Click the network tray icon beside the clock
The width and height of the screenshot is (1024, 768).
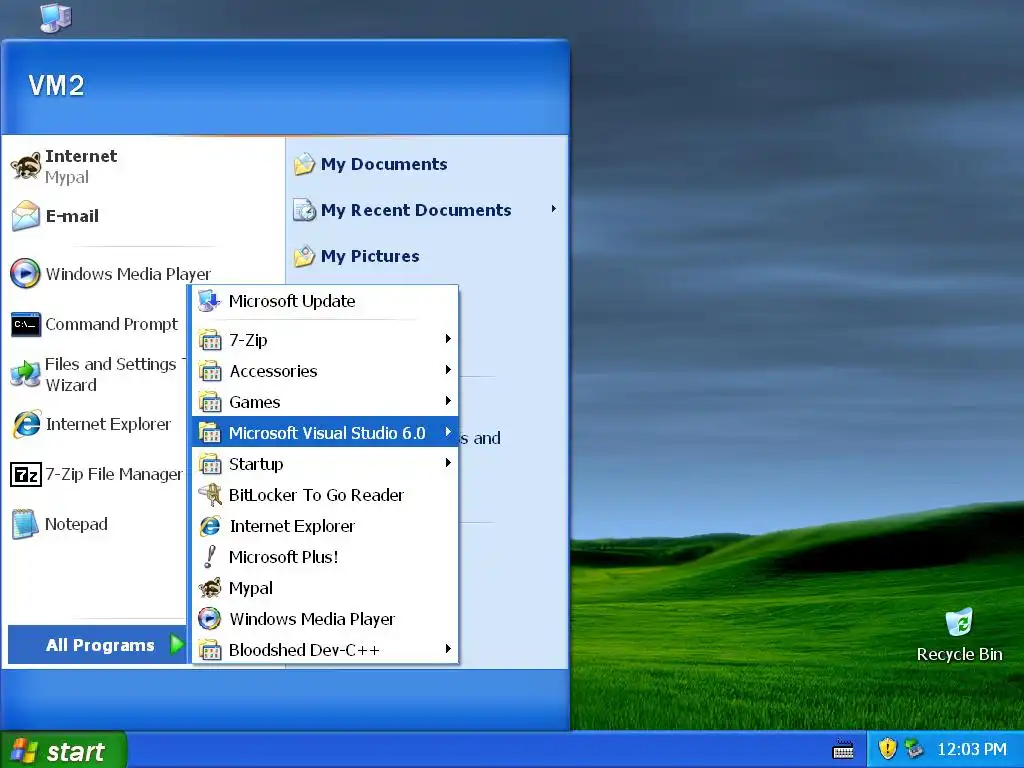coord(914,748)
